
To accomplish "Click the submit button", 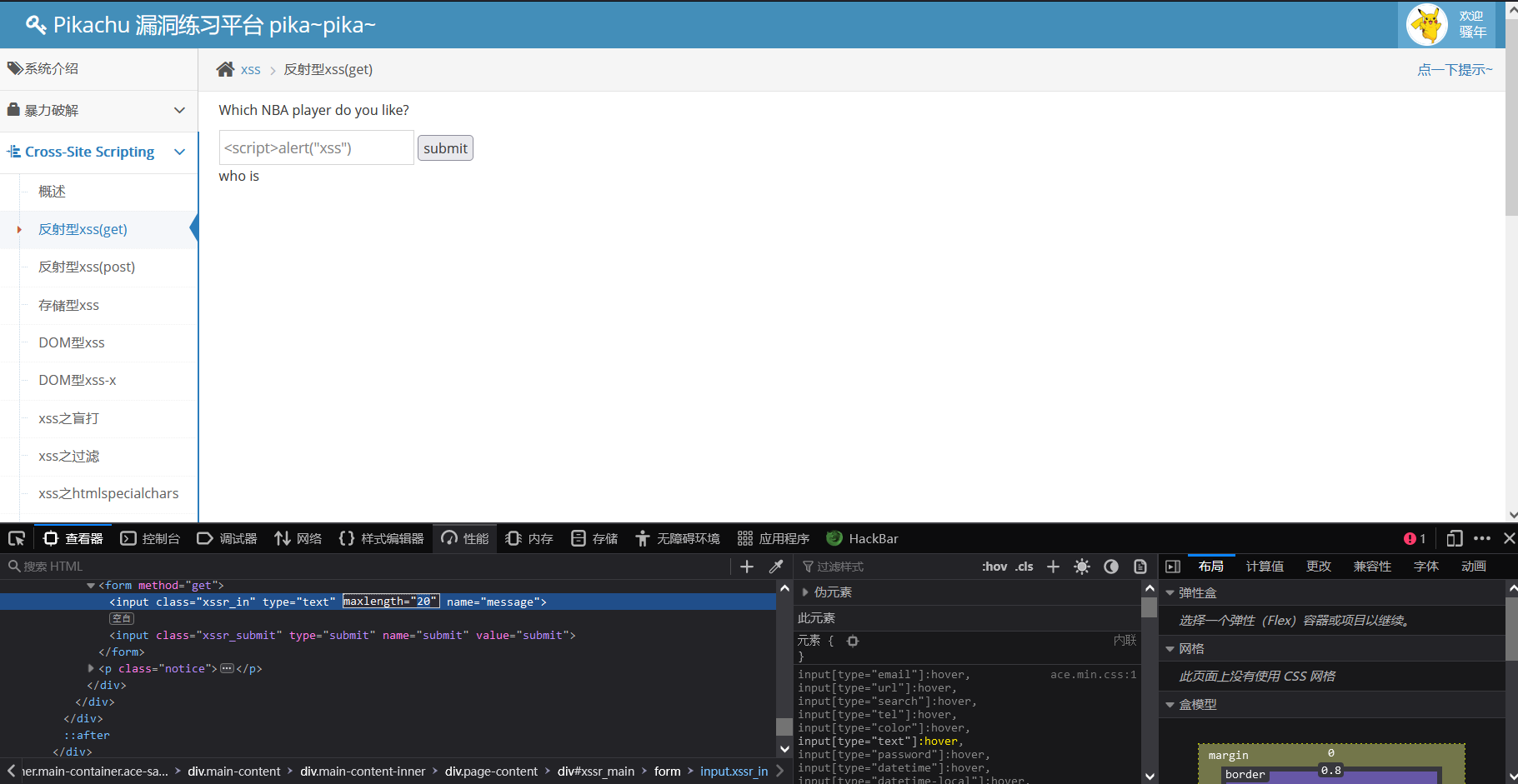I will click(x=445, y=148).
